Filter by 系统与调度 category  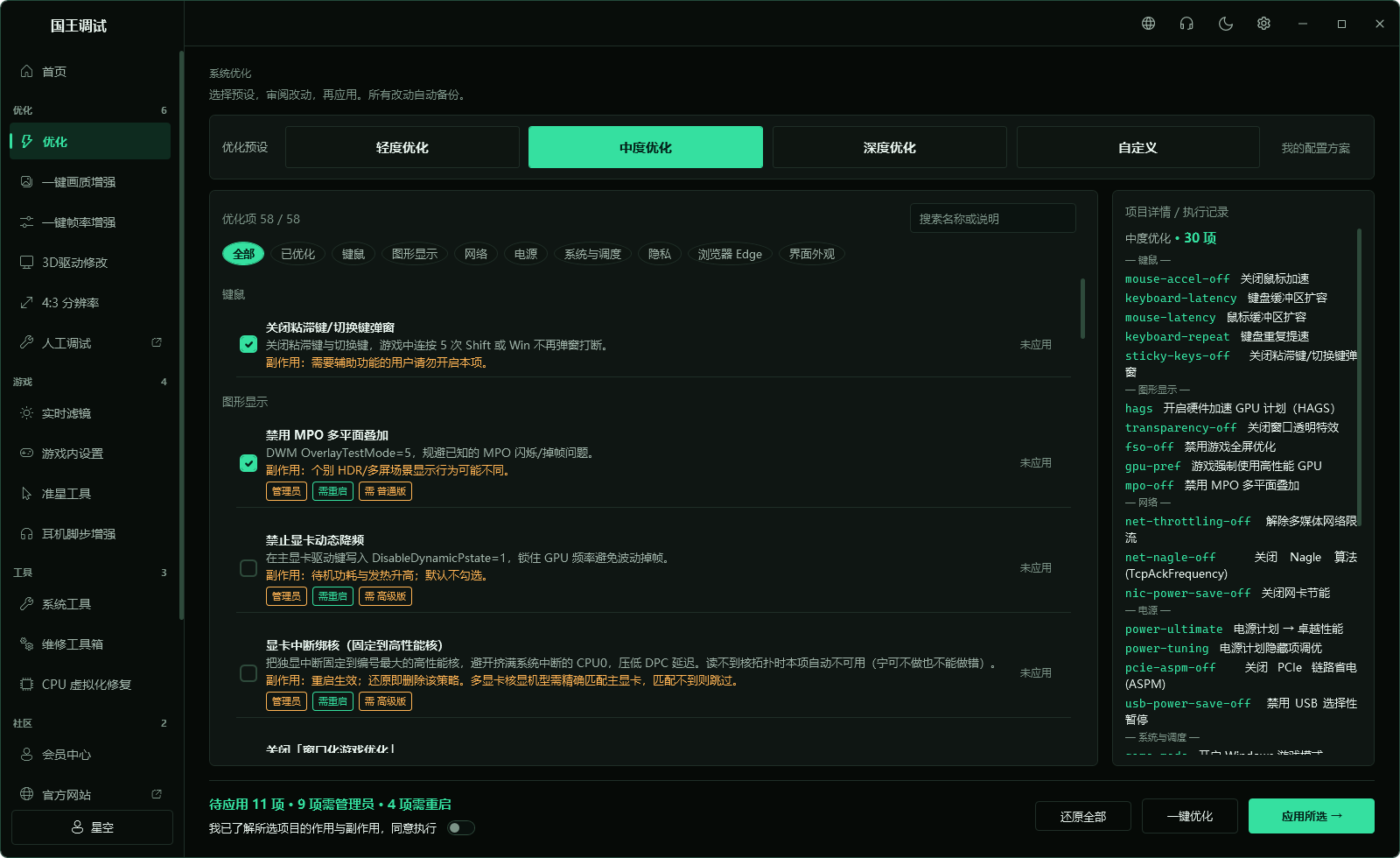pyautogui.click(x=592, y=254)
